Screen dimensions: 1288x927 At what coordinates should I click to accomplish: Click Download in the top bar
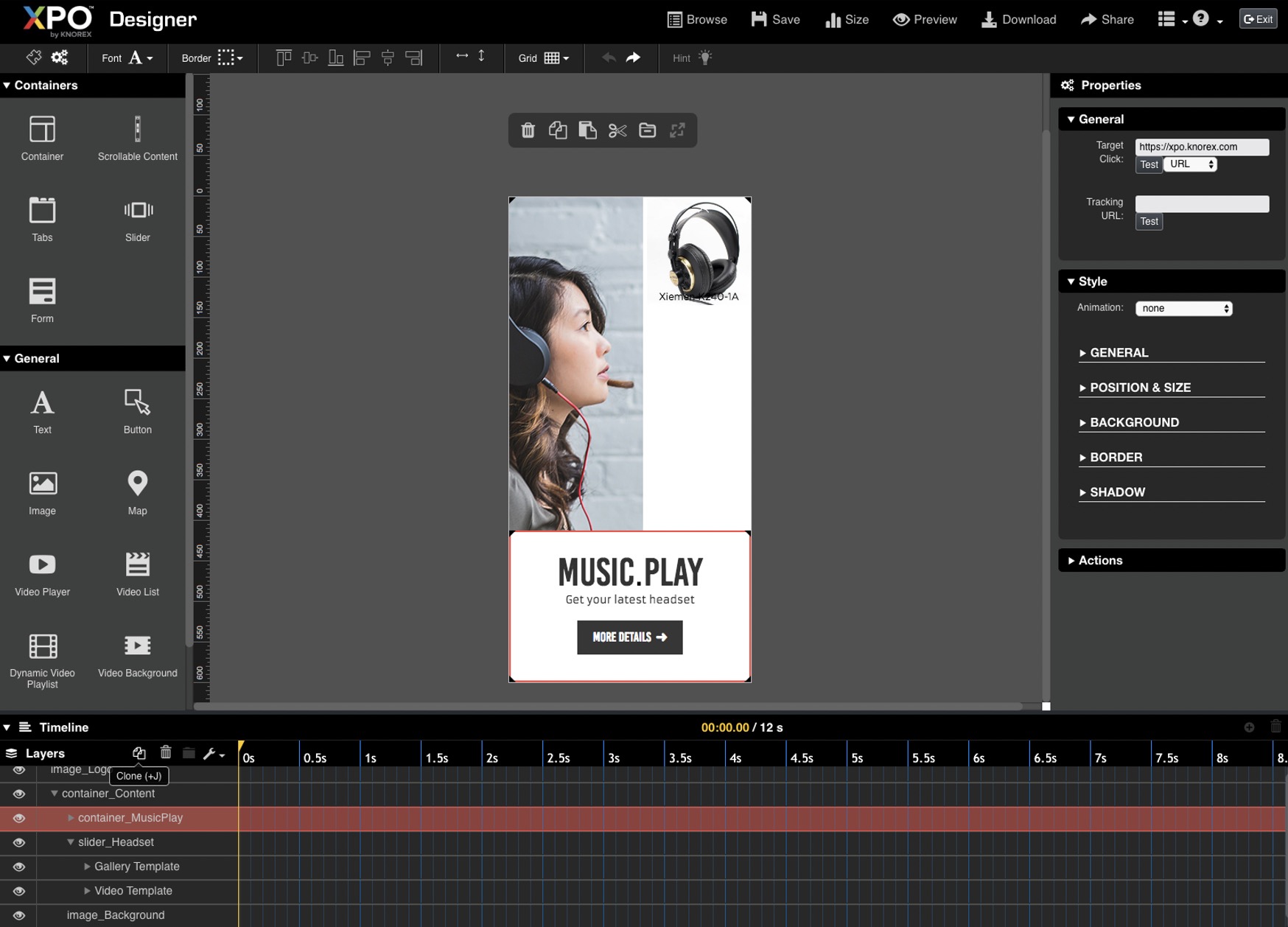(x=1018, y=19)
